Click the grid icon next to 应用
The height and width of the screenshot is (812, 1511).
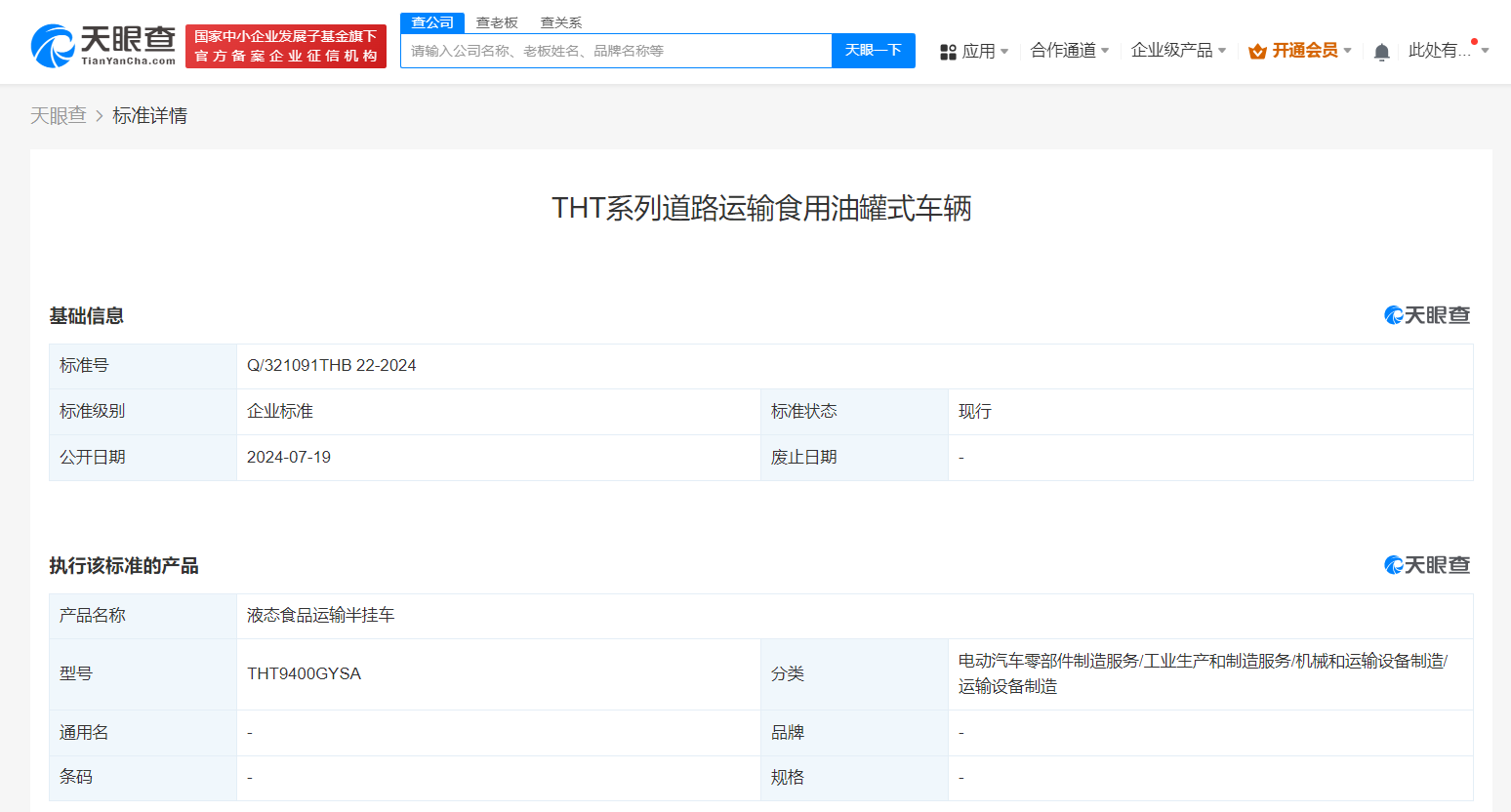click(948, 50)
